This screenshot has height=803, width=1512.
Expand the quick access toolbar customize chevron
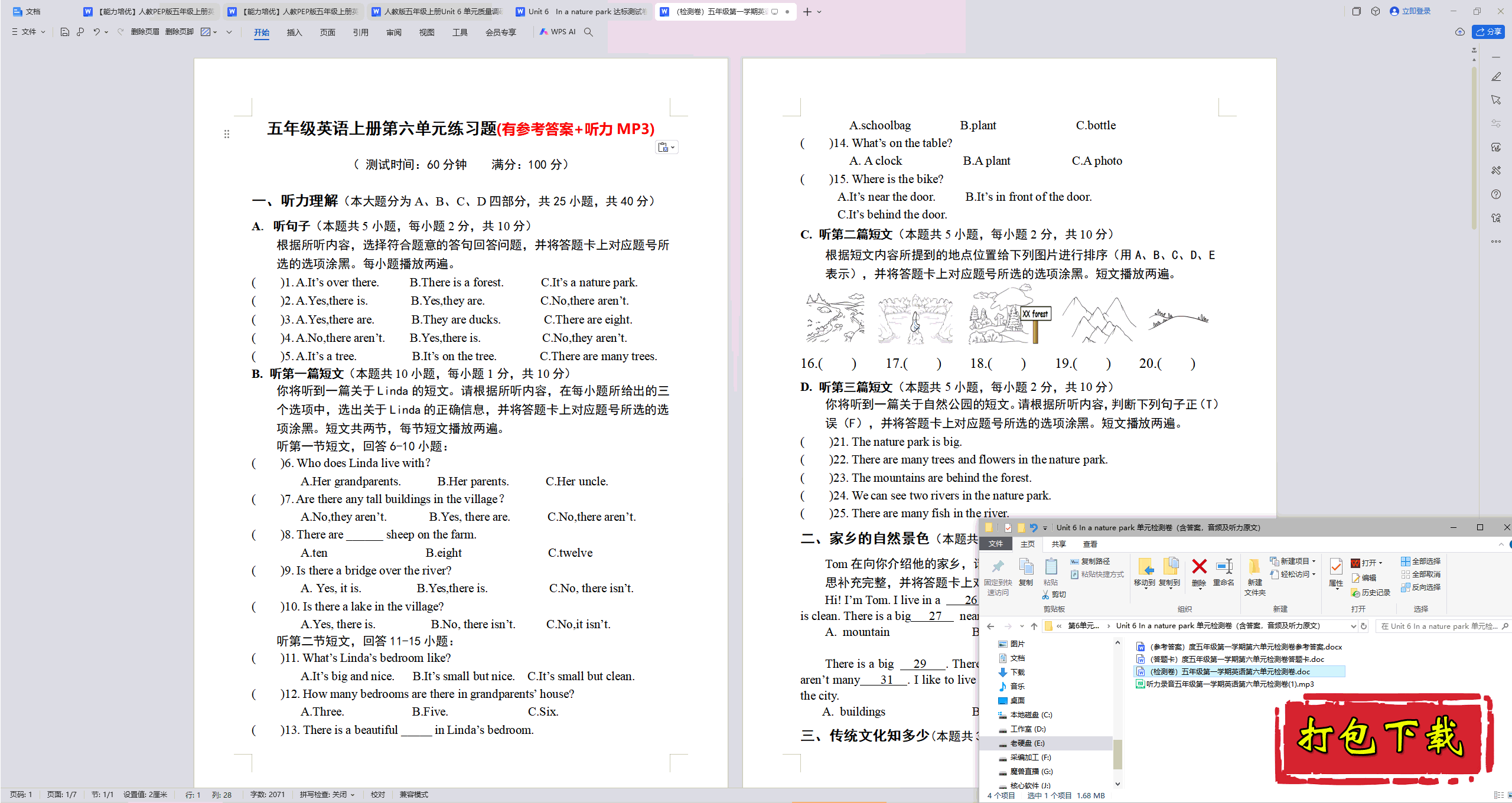(229, 32)
